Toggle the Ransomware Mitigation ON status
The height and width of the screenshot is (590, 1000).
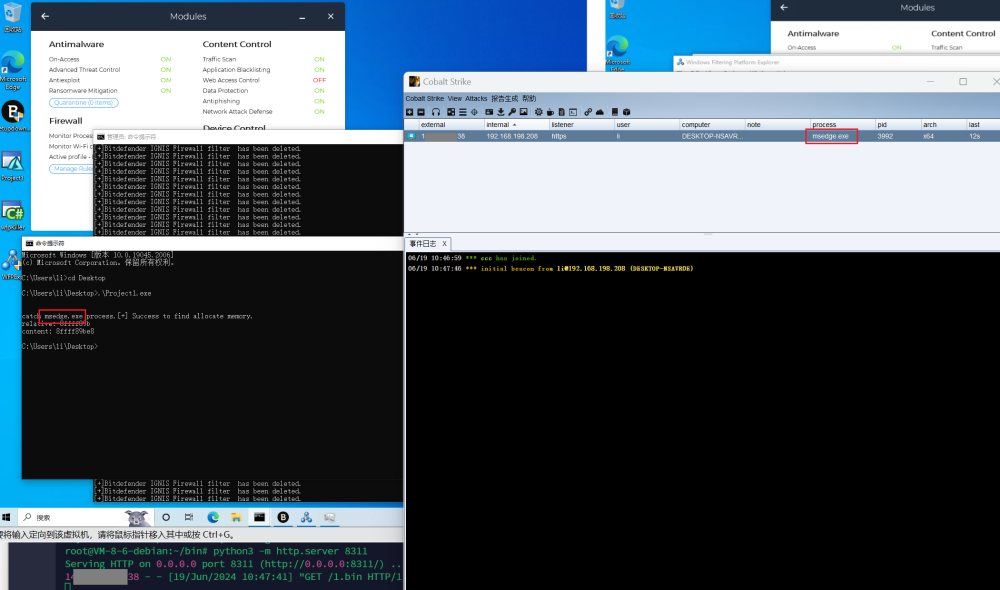pyautogui.click(x=166, y=91)
